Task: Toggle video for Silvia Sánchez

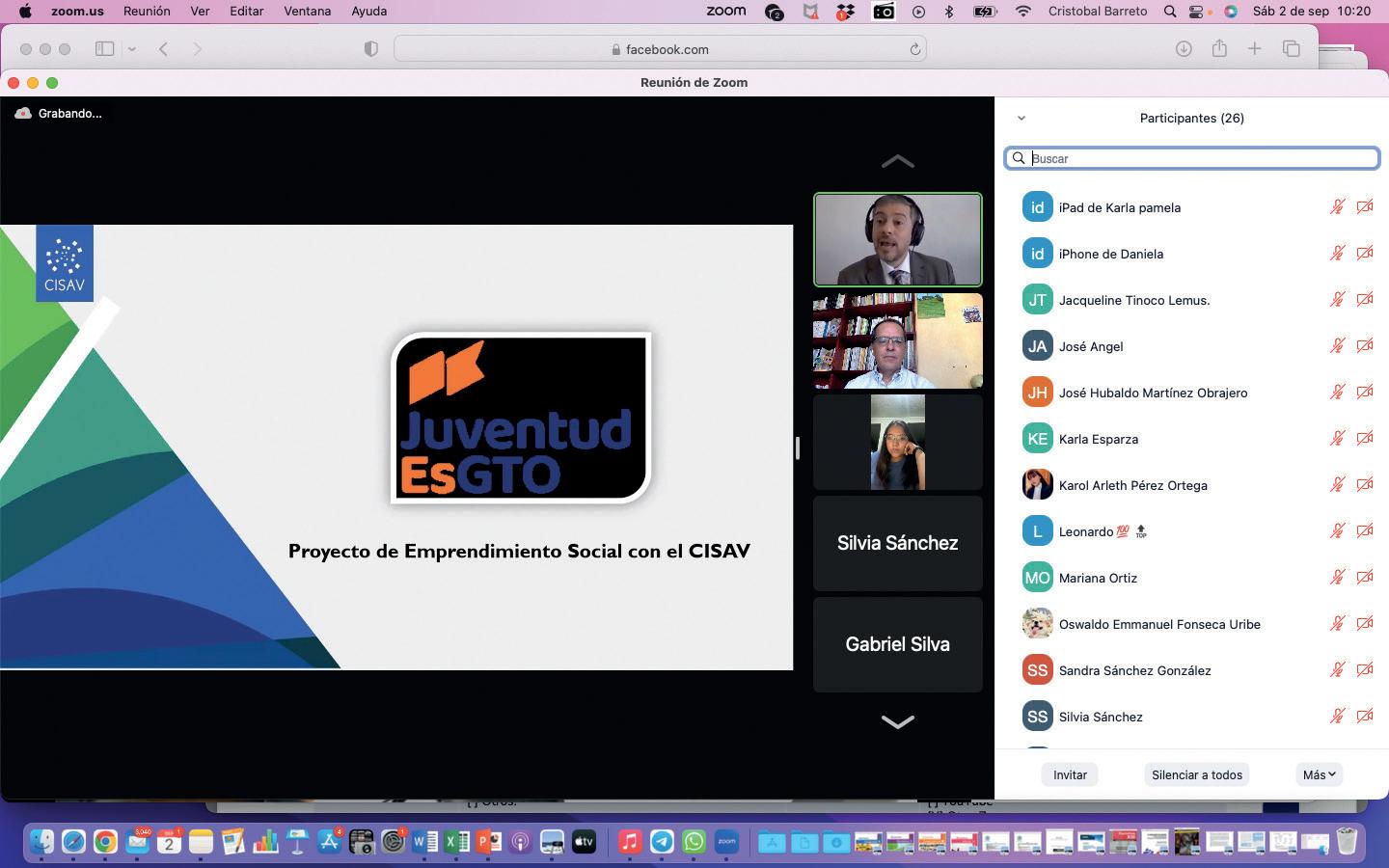Action: click(x=1365, y=717)
